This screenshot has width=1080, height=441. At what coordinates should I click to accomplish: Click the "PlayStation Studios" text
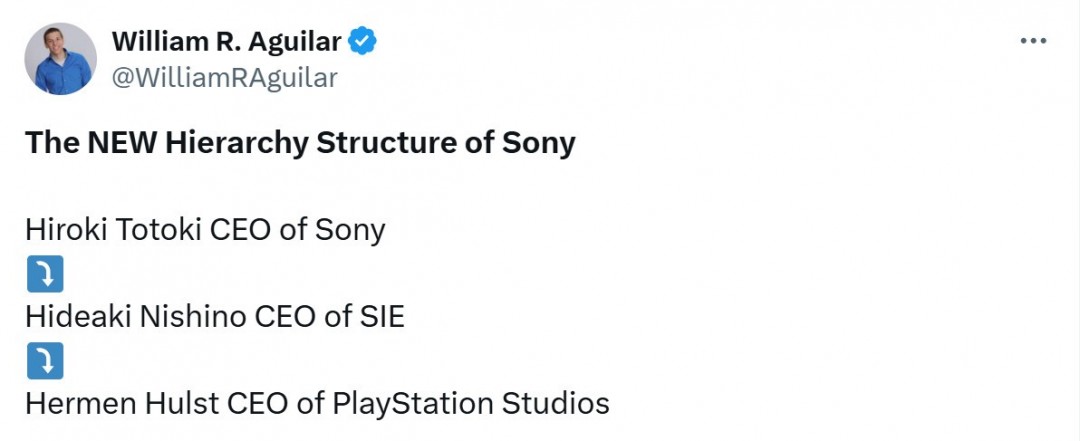click(470, 404)
